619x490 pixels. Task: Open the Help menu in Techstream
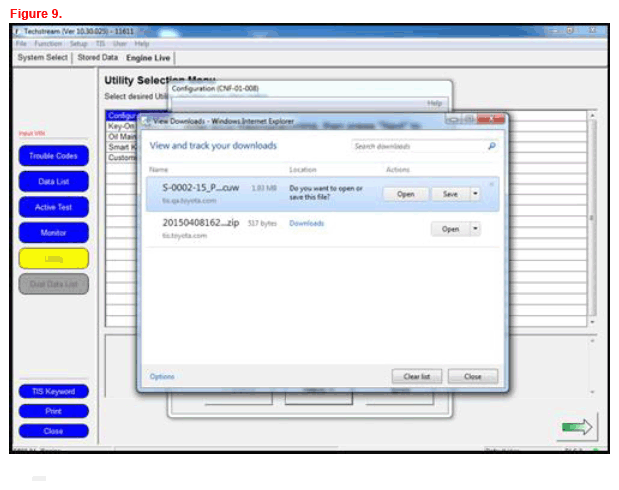(141, 43)
